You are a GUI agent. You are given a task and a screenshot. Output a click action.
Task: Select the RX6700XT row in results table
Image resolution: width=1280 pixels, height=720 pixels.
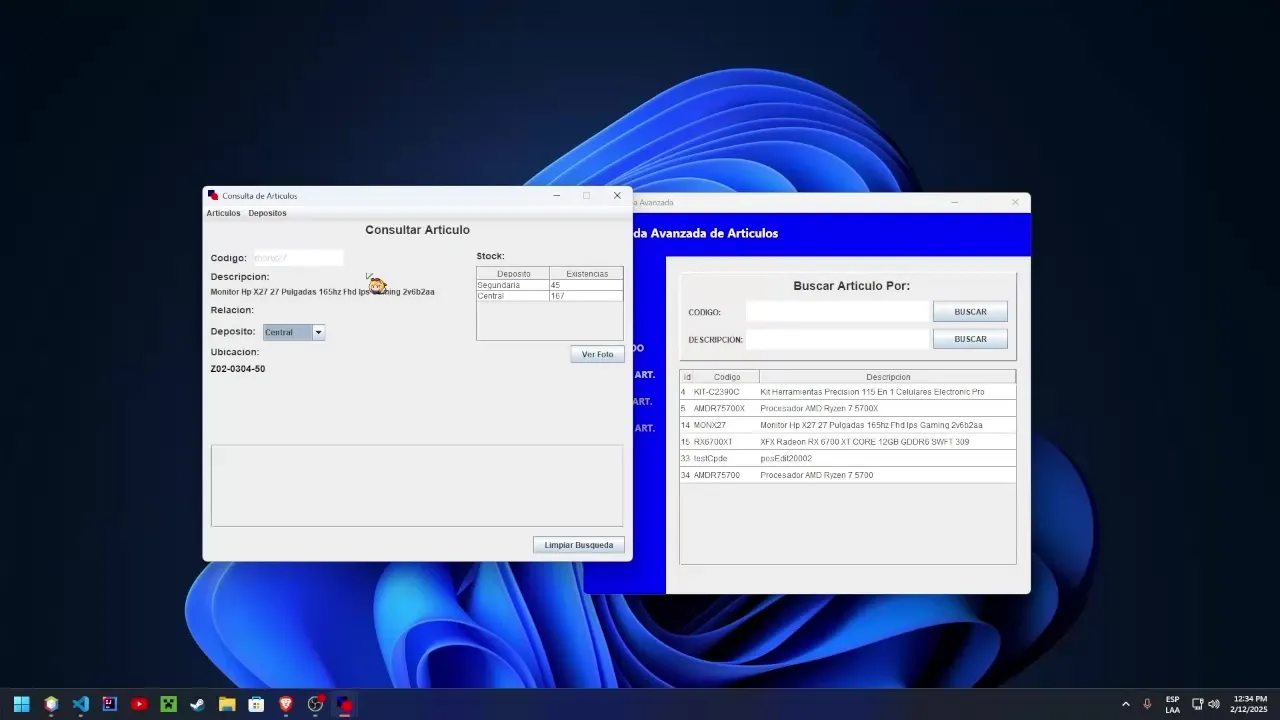tap(848, 442)
